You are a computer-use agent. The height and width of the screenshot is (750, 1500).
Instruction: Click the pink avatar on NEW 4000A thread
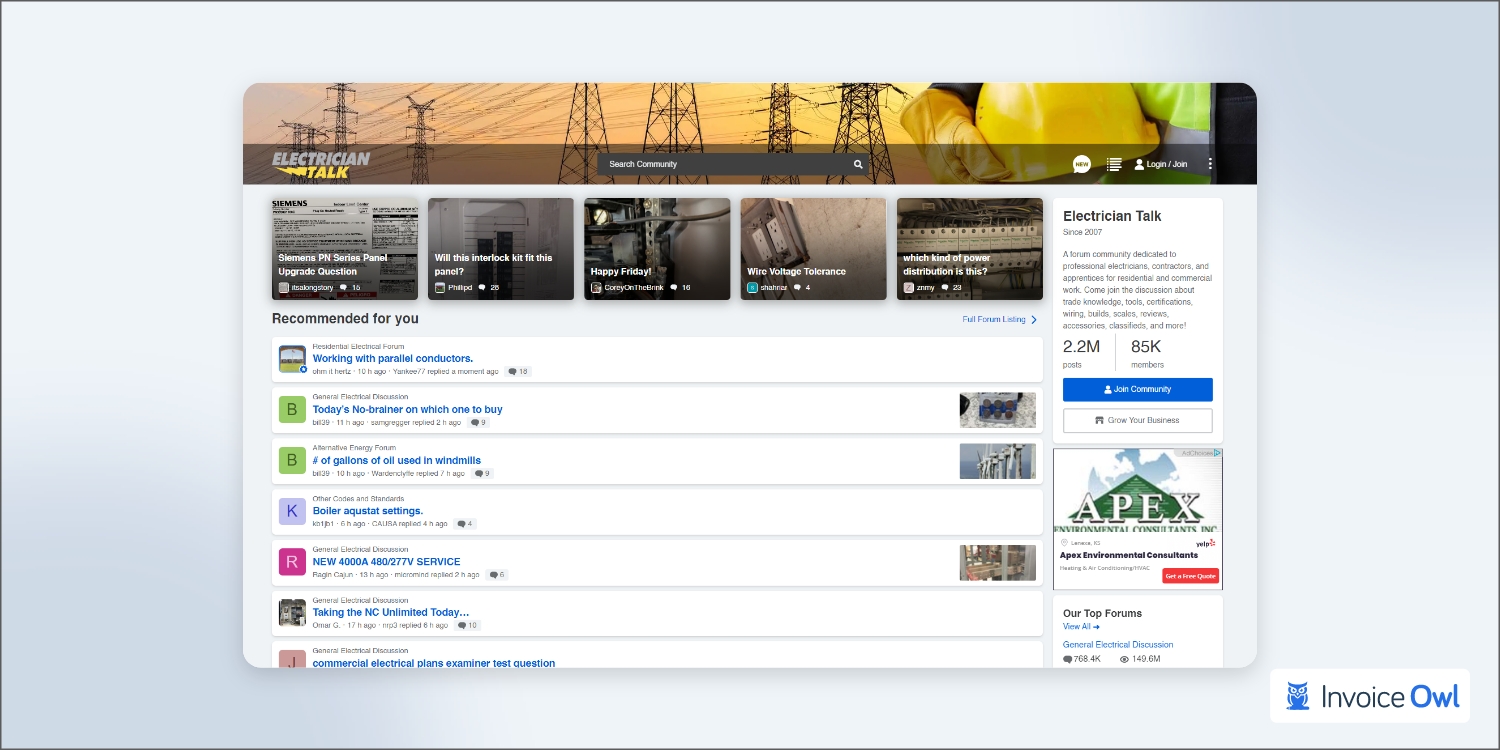click(291, 562)
